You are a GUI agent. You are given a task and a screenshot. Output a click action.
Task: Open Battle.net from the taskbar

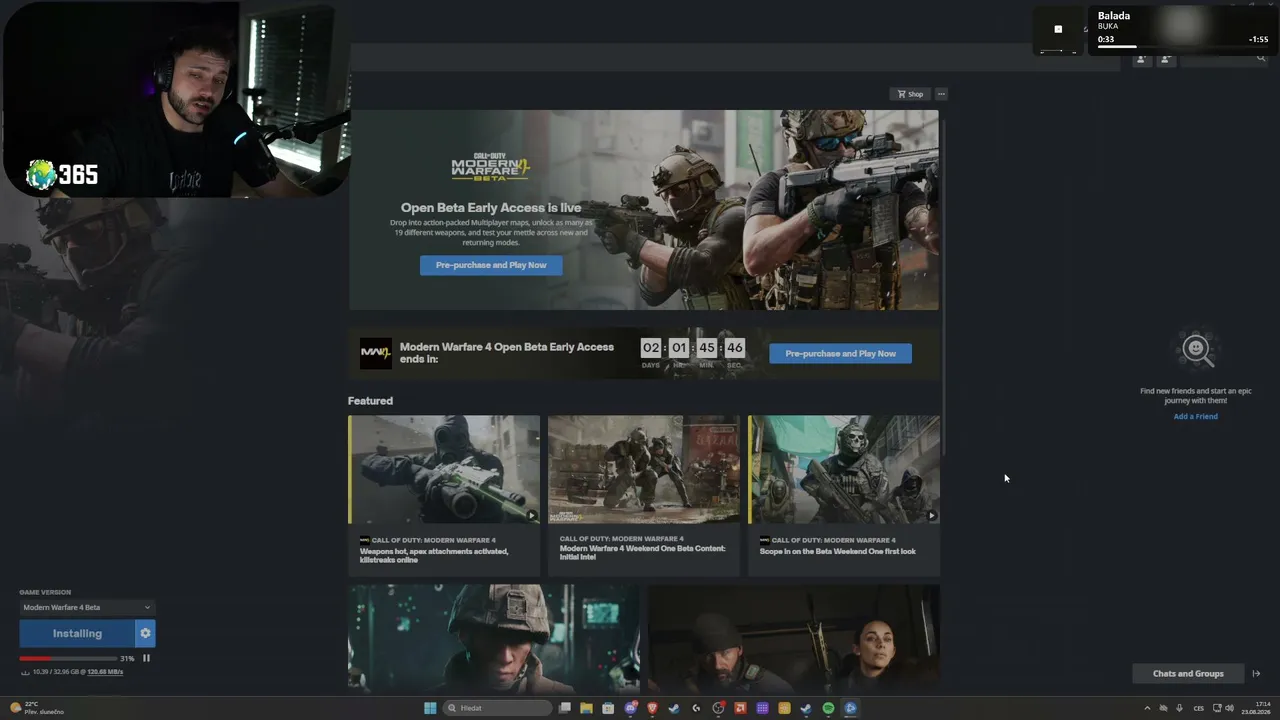pos(850,708)
